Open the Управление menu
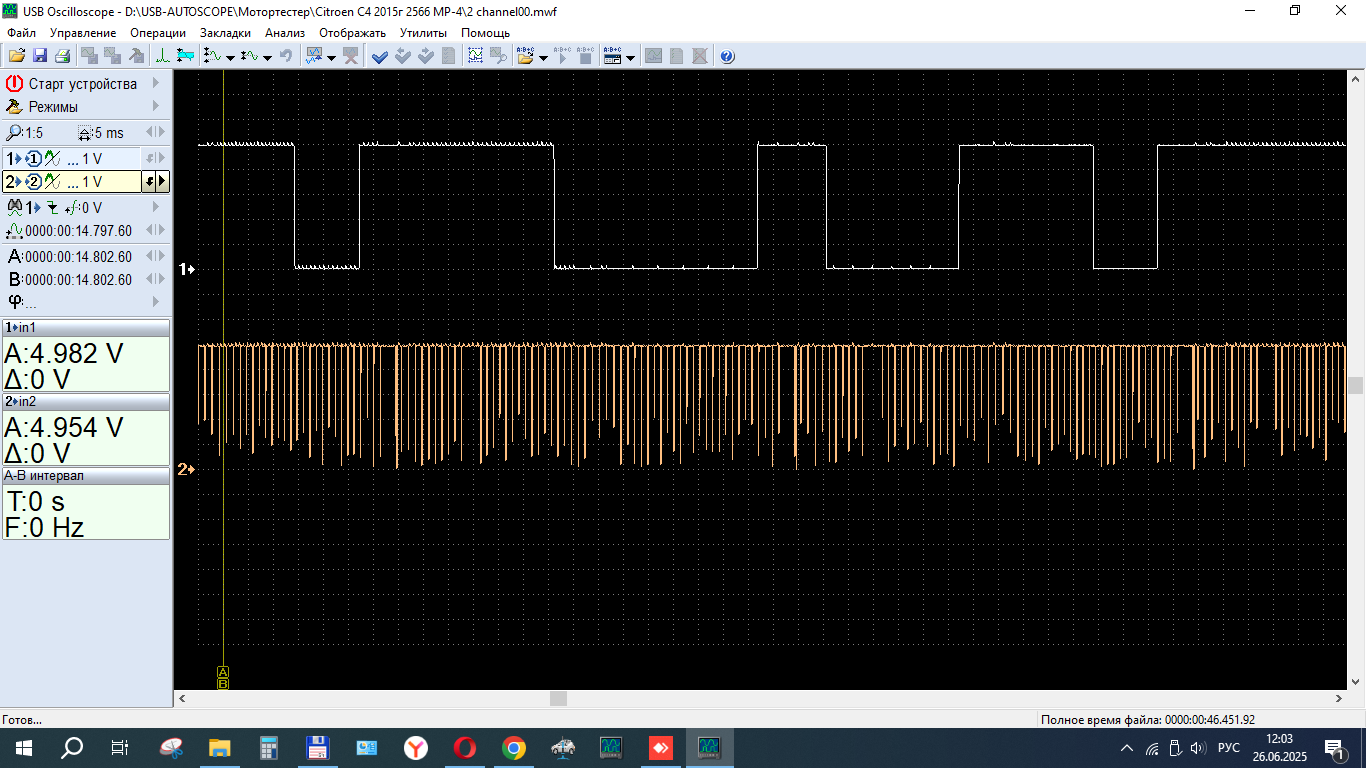Image resolution: width=1366 pixels, height=768 pixels. [x=83, y=32]
